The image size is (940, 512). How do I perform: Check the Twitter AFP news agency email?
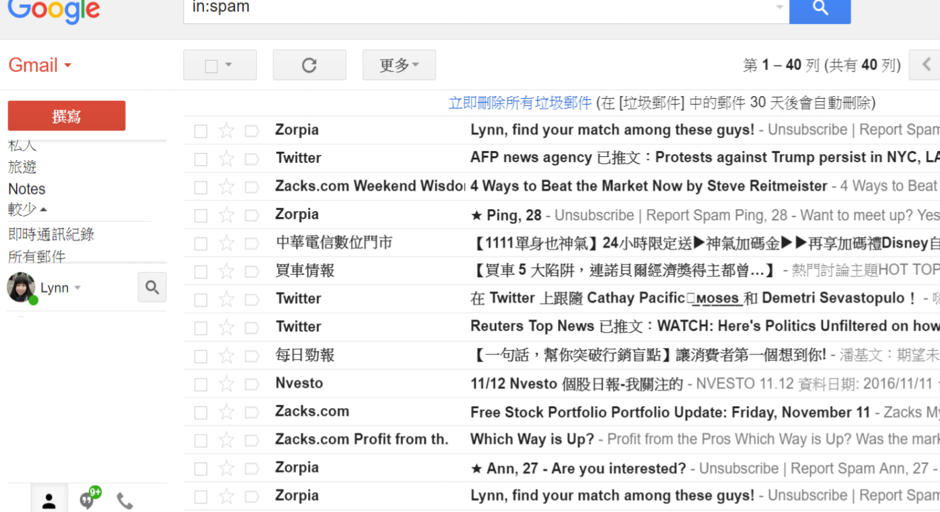201,159
